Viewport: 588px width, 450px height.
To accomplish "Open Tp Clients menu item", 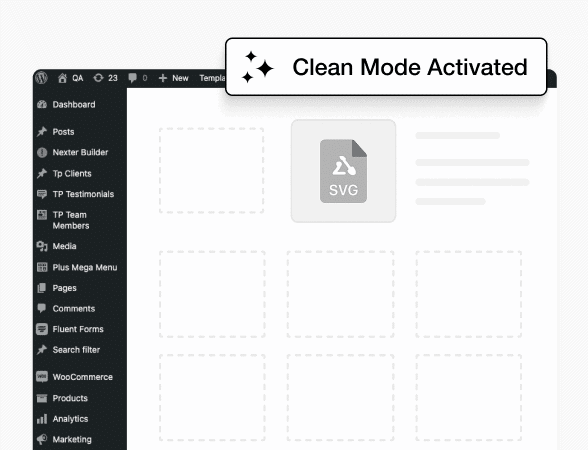I will tap(72, 174).
